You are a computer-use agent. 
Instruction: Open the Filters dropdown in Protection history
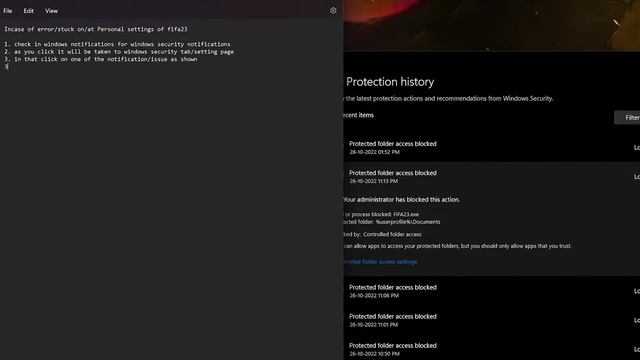627,118
